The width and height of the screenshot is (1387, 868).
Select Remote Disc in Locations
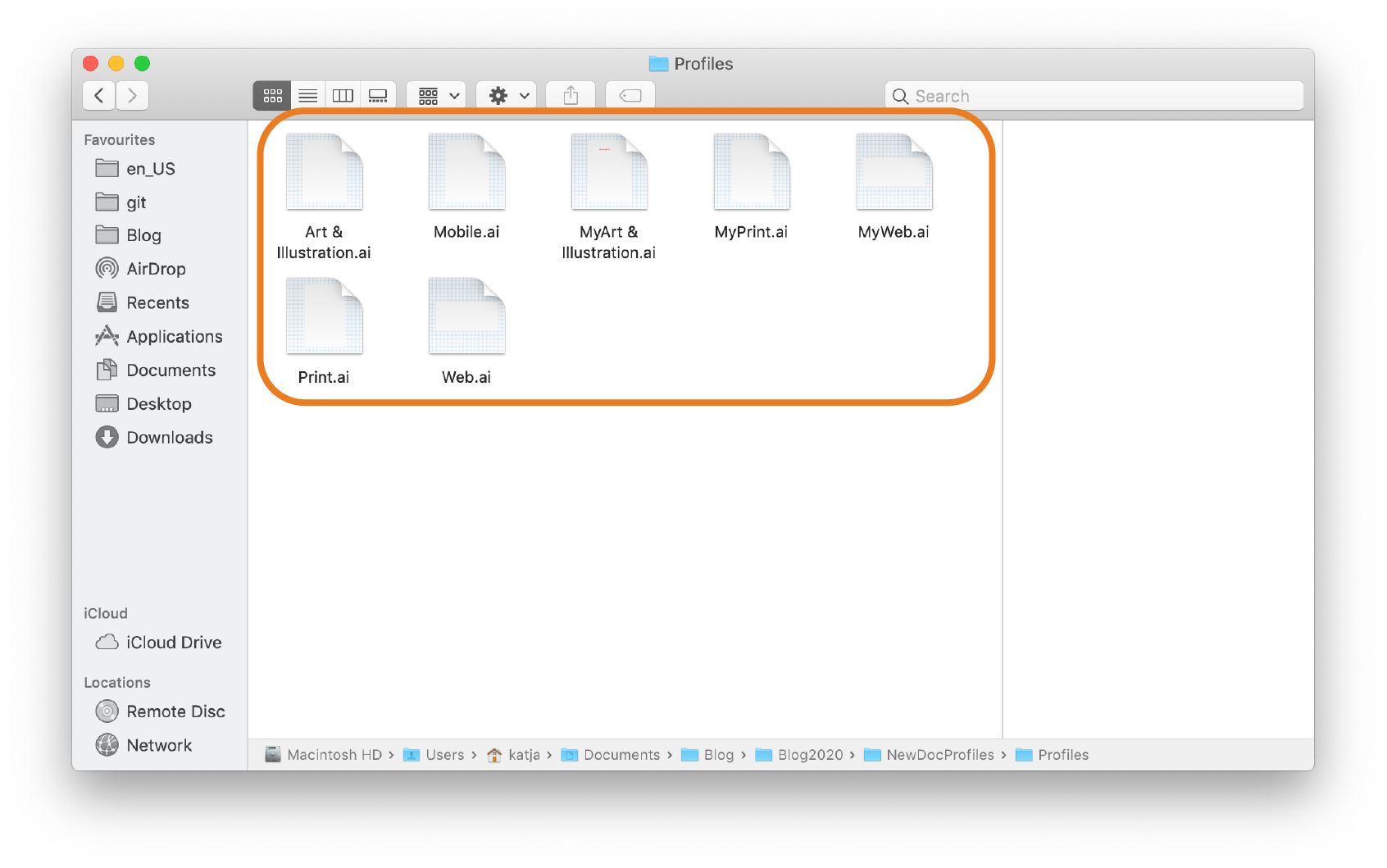[160, 711]
